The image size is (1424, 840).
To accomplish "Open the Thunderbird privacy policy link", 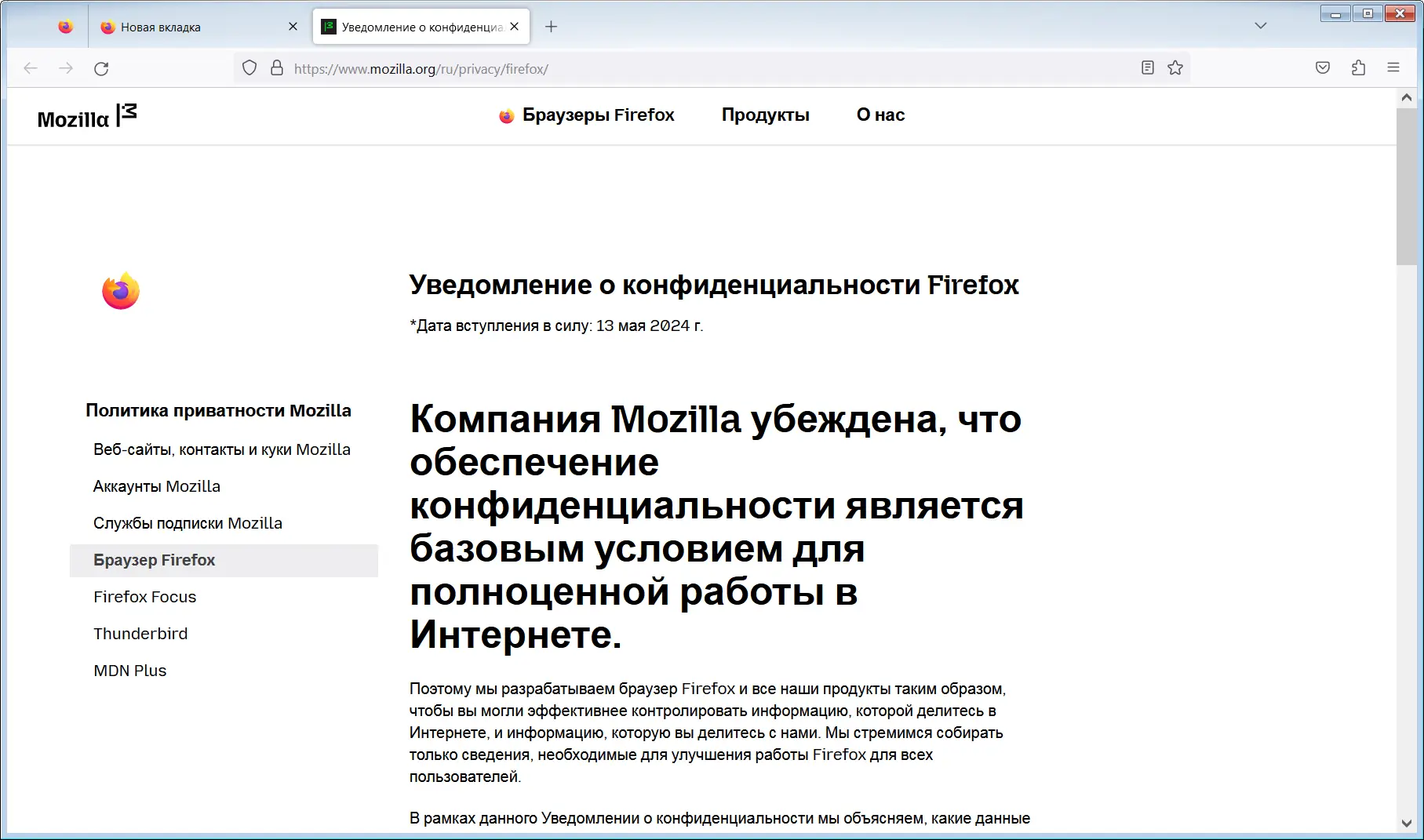I will coord(140,633).
